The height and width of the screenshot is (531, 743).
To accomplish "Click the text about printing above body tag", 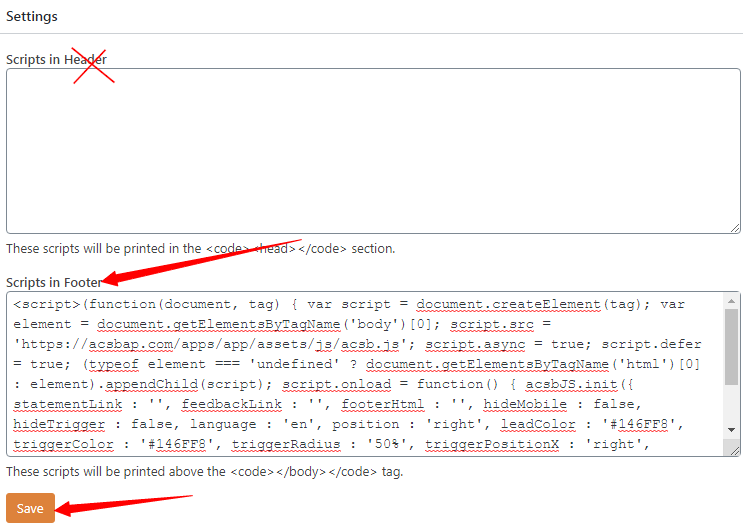I will coord(205,472).
